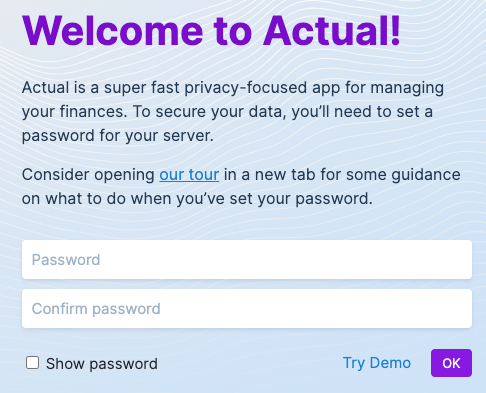Click the word "privacy-focused" in the description
The height and width of the screenshot is (393, 486).
[246, 88]
